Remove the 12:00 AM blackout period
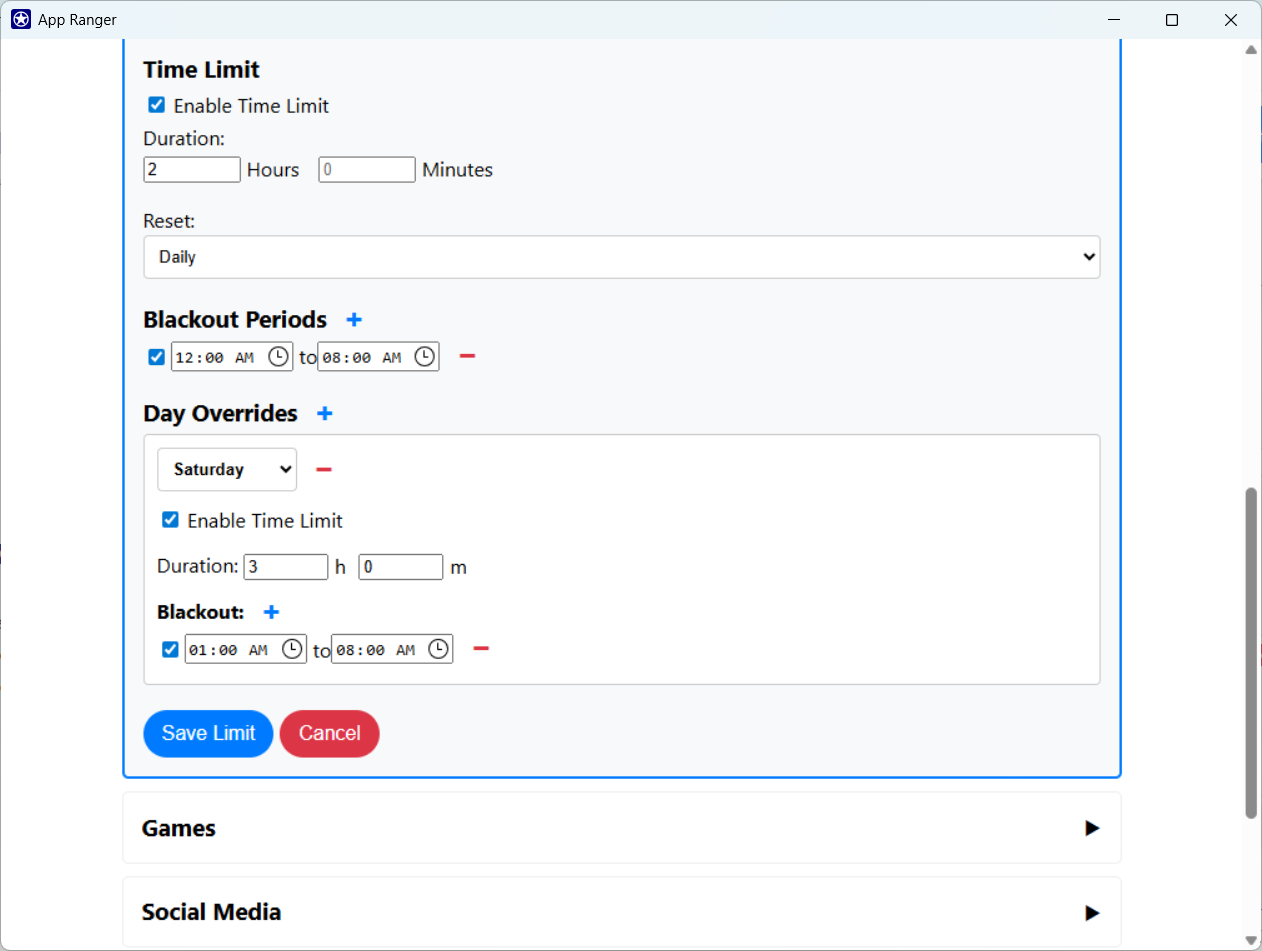 [x=467, y=355]
